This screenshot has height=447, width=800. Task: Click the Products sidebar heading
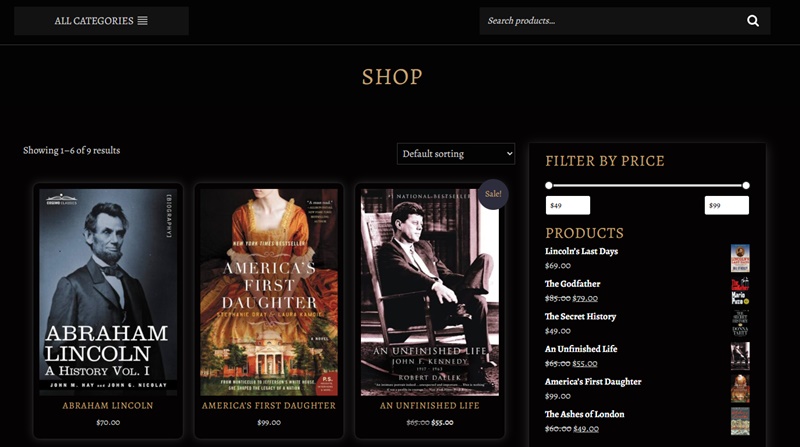584,233
